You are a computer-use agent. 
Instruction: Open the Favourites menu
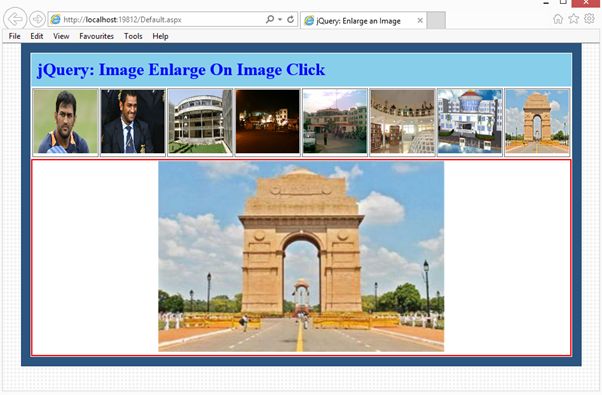click(x=96, y=36)
